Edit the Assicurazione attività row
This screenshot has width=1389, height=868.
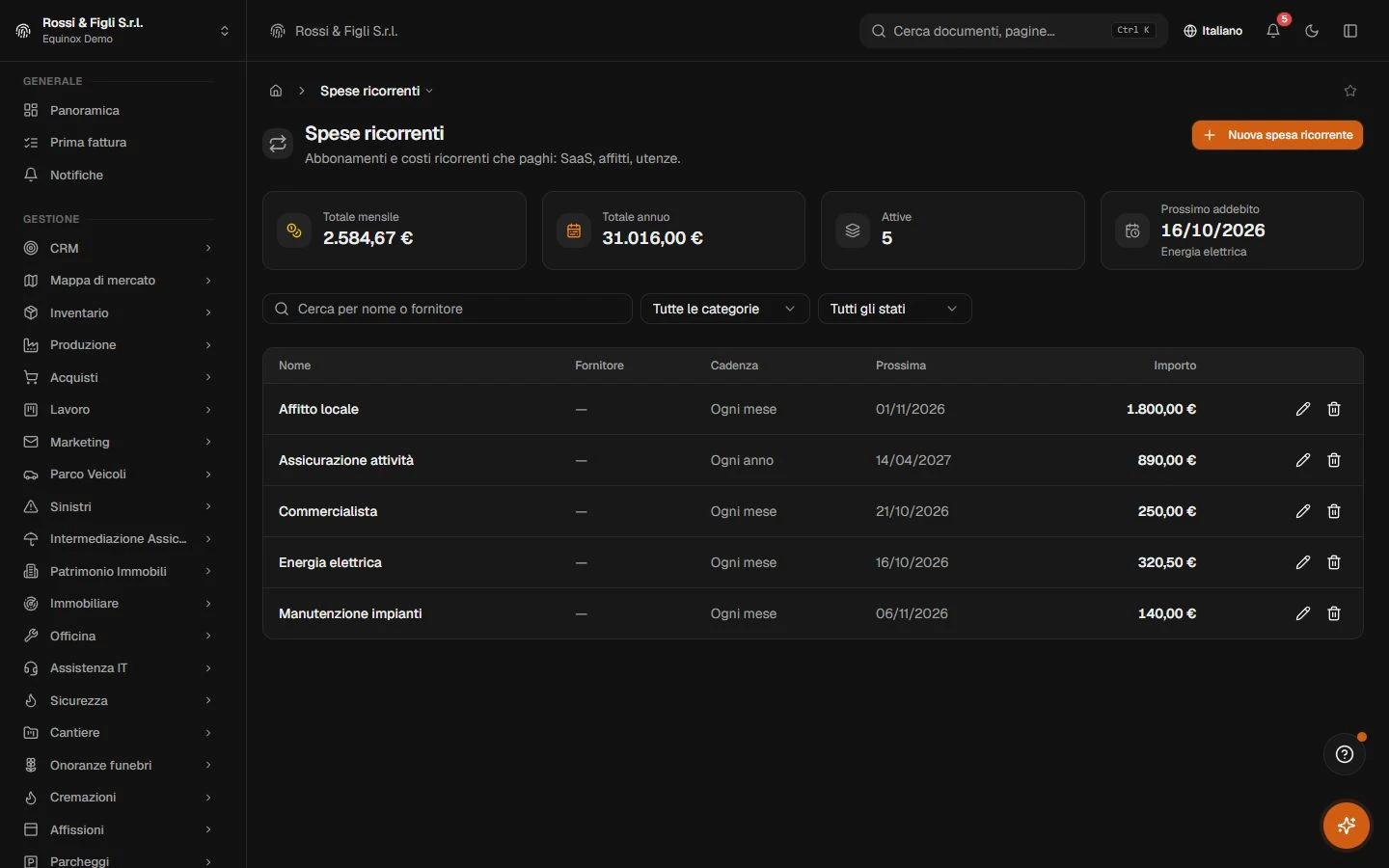pos(1303,460)
